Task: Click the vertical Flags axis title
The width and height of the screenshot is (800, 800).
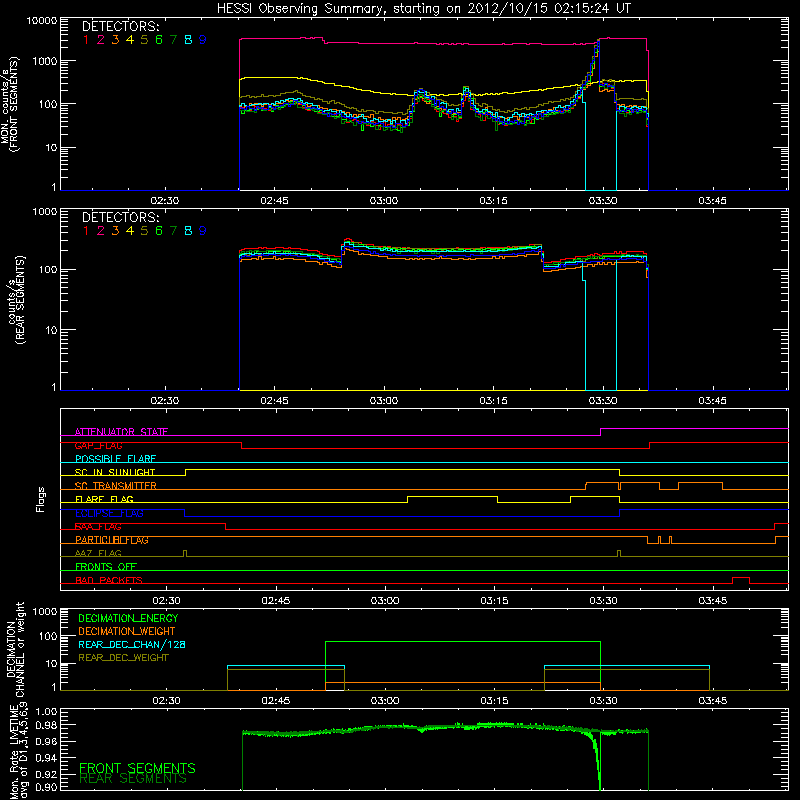Action: pyautogui.click(x=41, y=499)
